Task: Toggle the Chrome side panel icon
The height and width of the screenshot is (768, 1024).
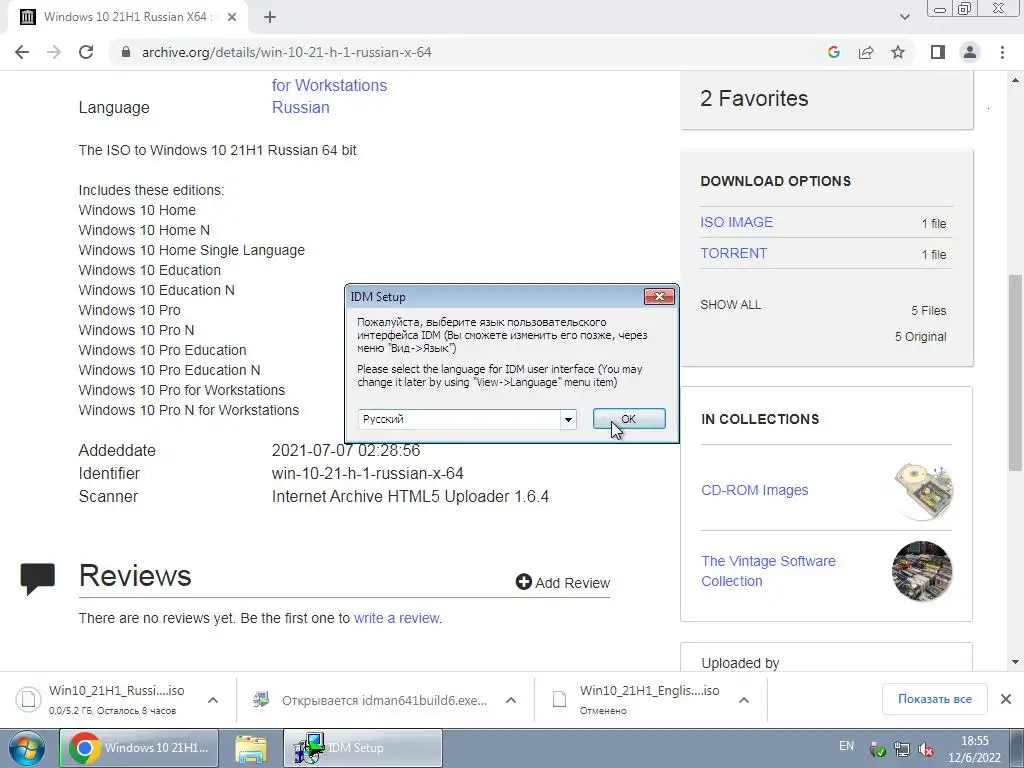Action: click(938, 52)
